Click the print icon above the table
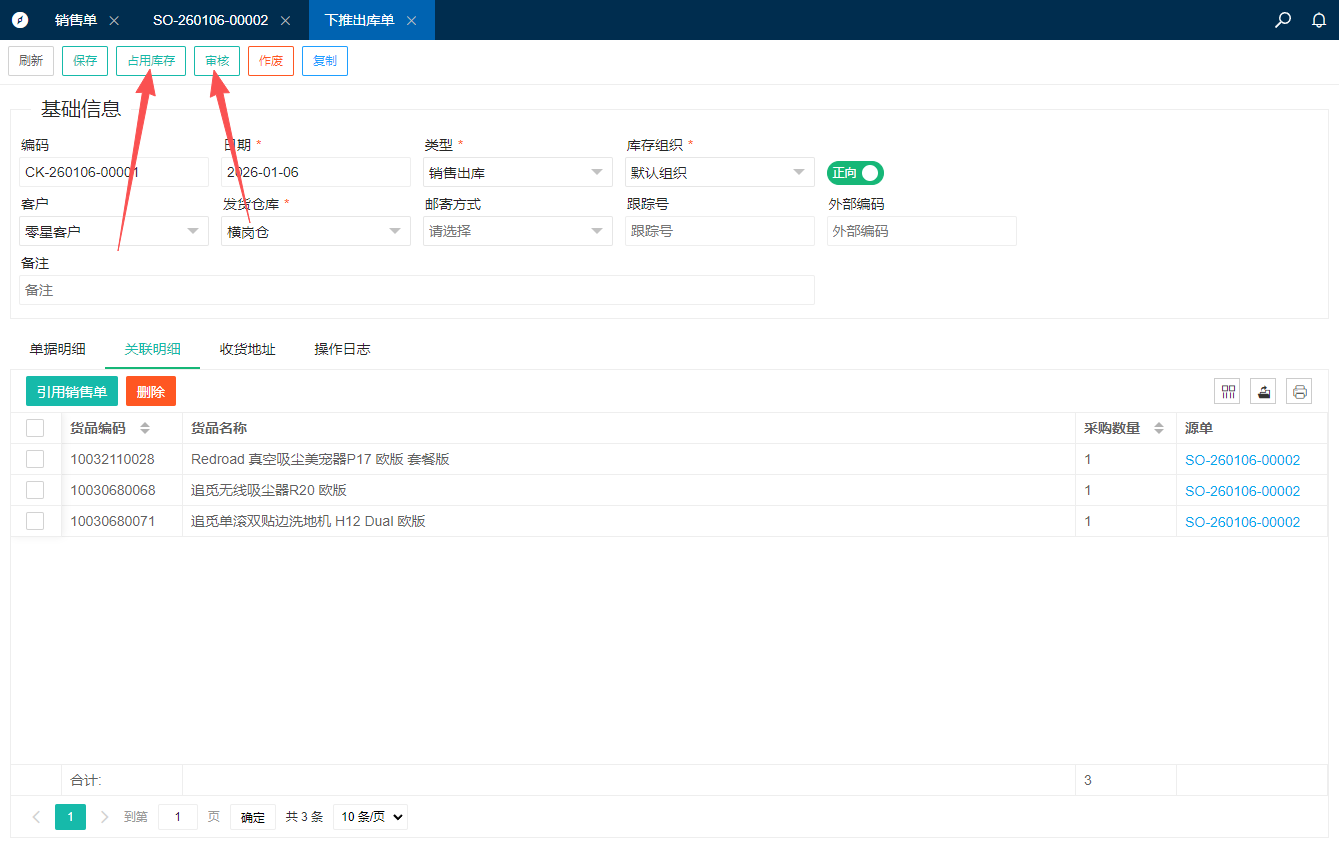The width and height of the screenshot is (1339, 849). tap(1299, 392)
